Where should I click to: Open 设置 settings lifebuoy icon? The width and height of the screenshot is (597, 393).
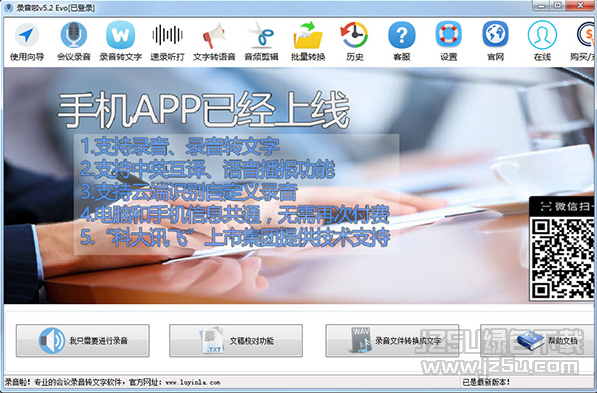pyautogui.click(x=449, y=41)
